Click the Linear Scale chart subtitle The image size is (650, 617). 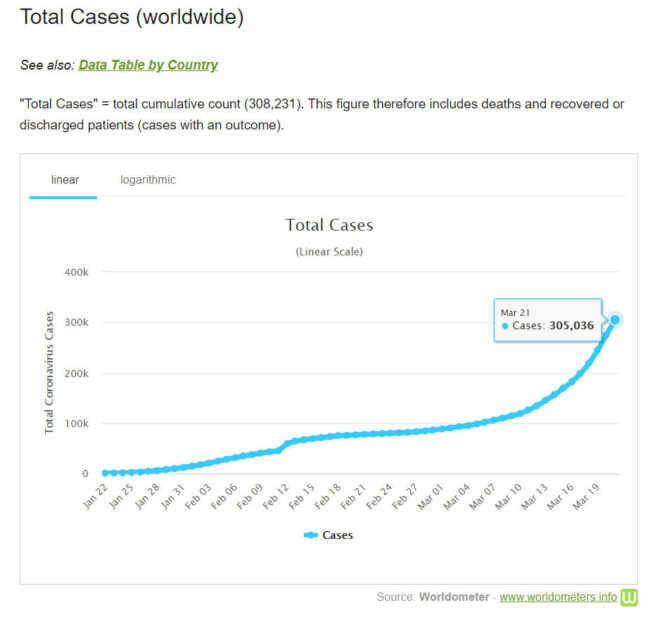(x=329, y=251)
